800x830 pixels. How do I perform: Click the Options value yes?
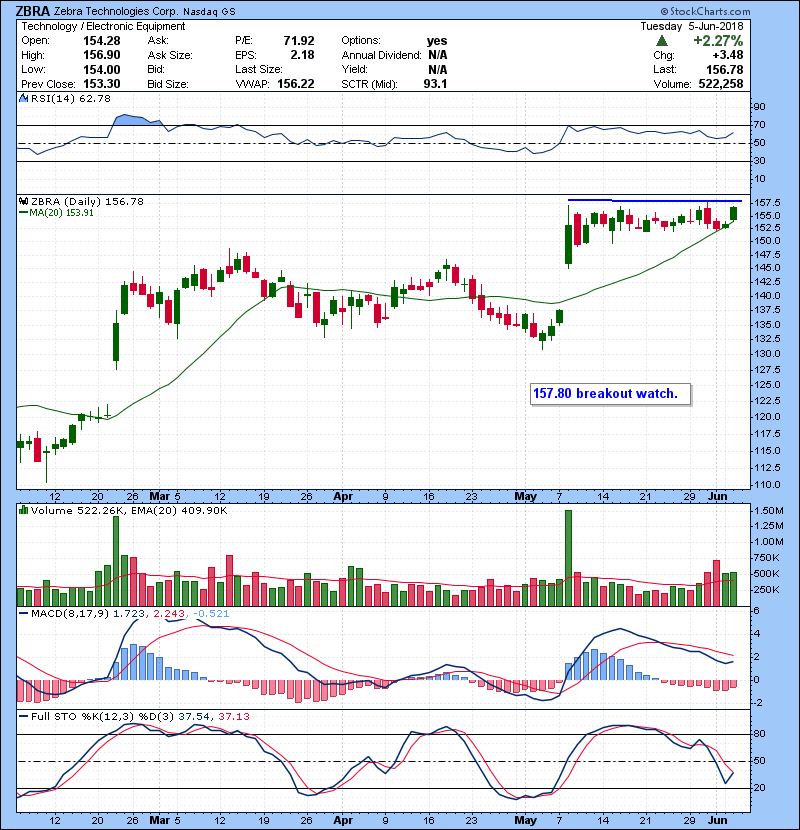[x=437, y=41]
